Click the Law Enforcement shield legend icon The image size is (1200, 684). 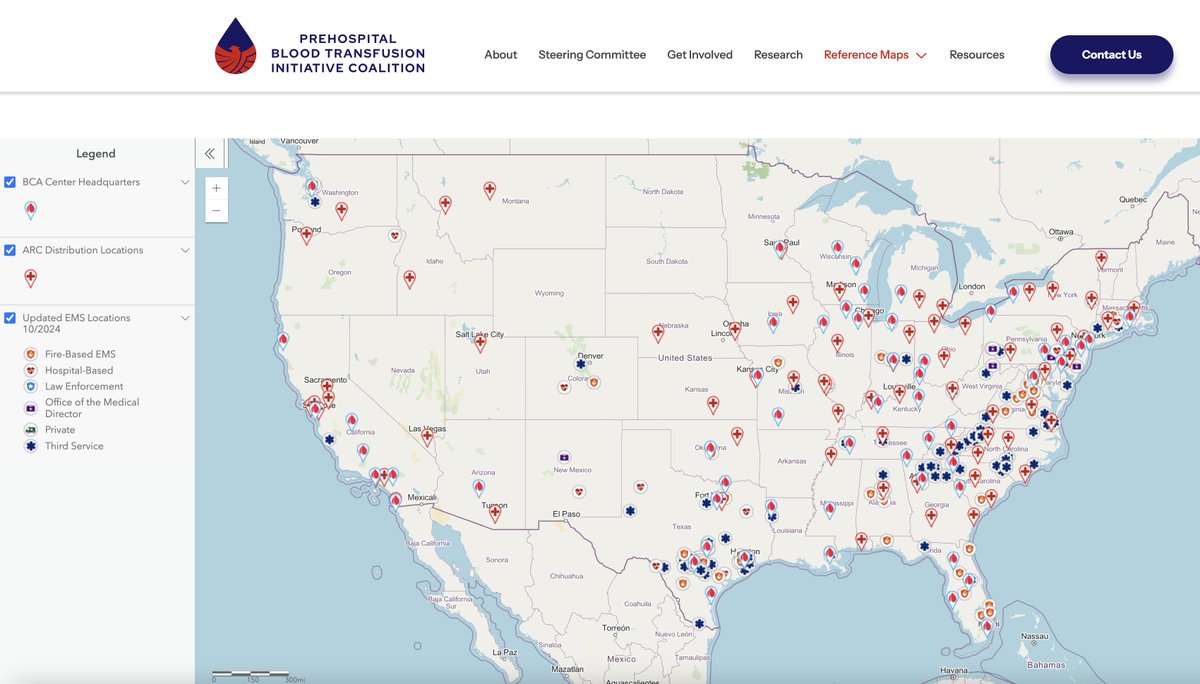tap(30, 386)
